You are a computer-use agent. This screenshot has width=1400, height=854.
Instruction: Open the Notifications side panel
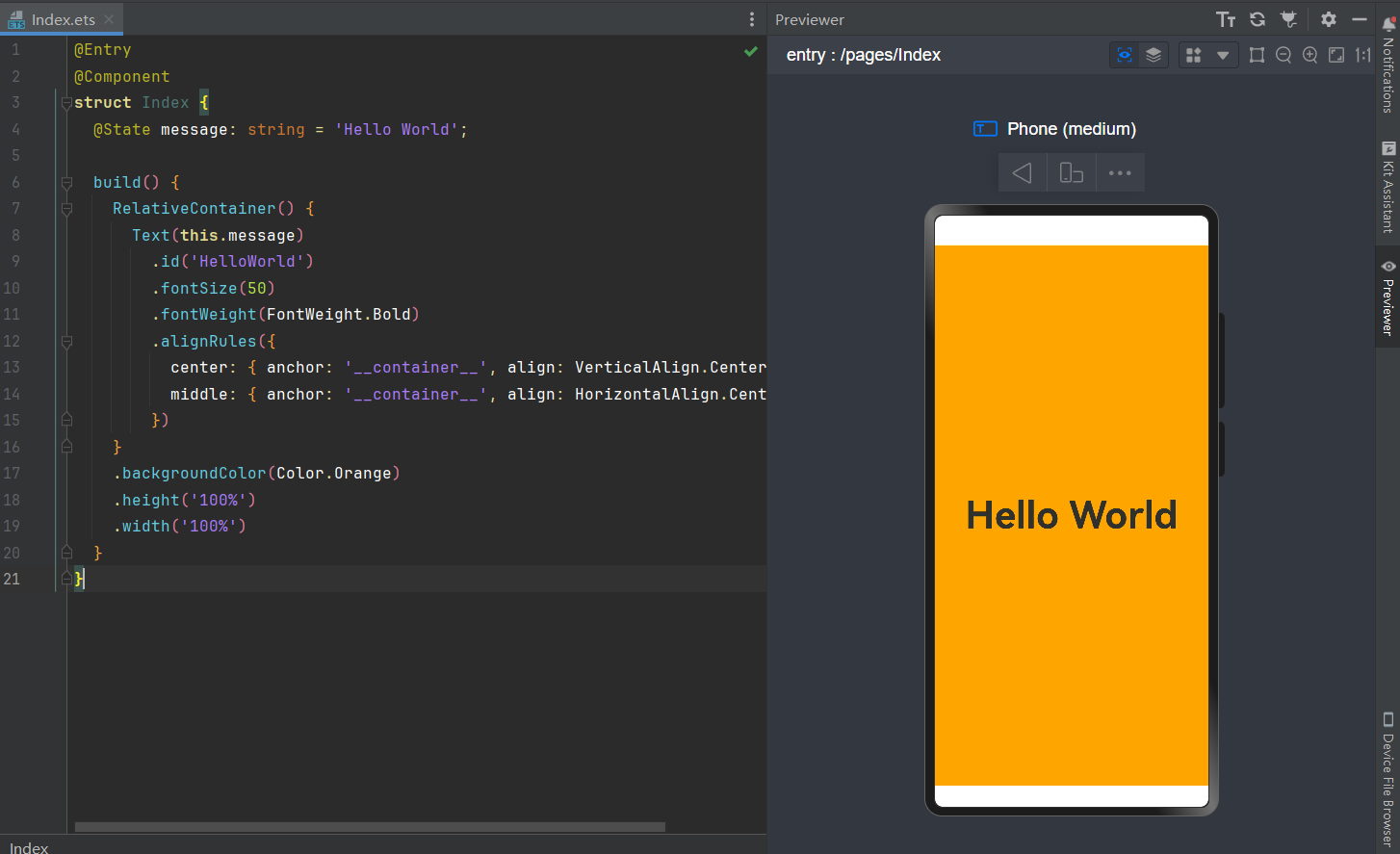click(x=1387, y=65)
